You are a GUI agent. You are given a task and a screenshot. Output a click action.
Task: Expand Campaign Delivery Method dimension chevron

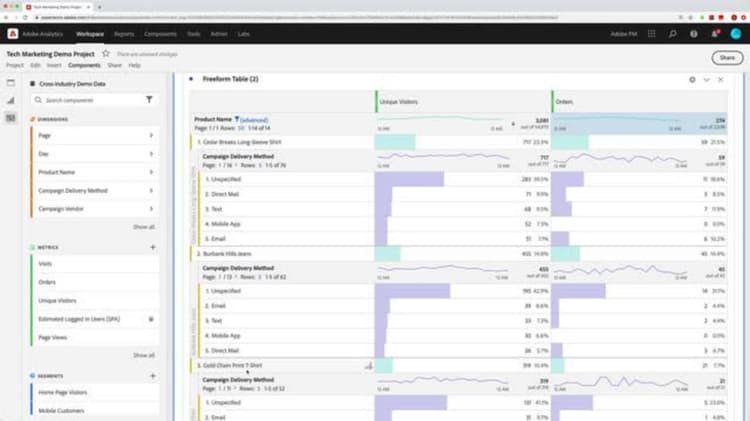(151, 190)
